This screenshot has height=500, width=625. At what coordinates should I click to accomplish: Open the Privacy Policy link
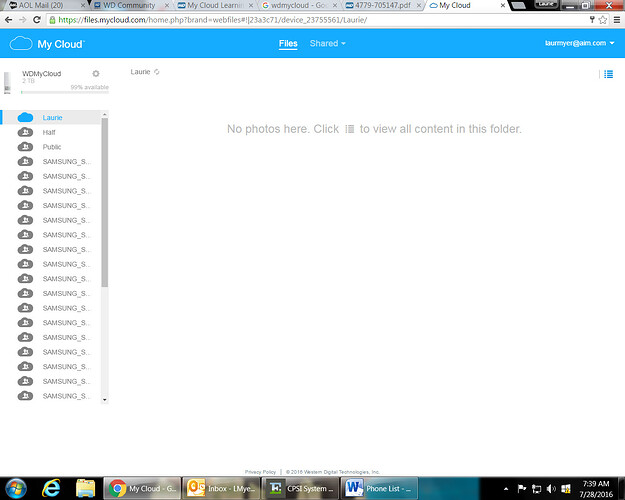pos(260,472)
